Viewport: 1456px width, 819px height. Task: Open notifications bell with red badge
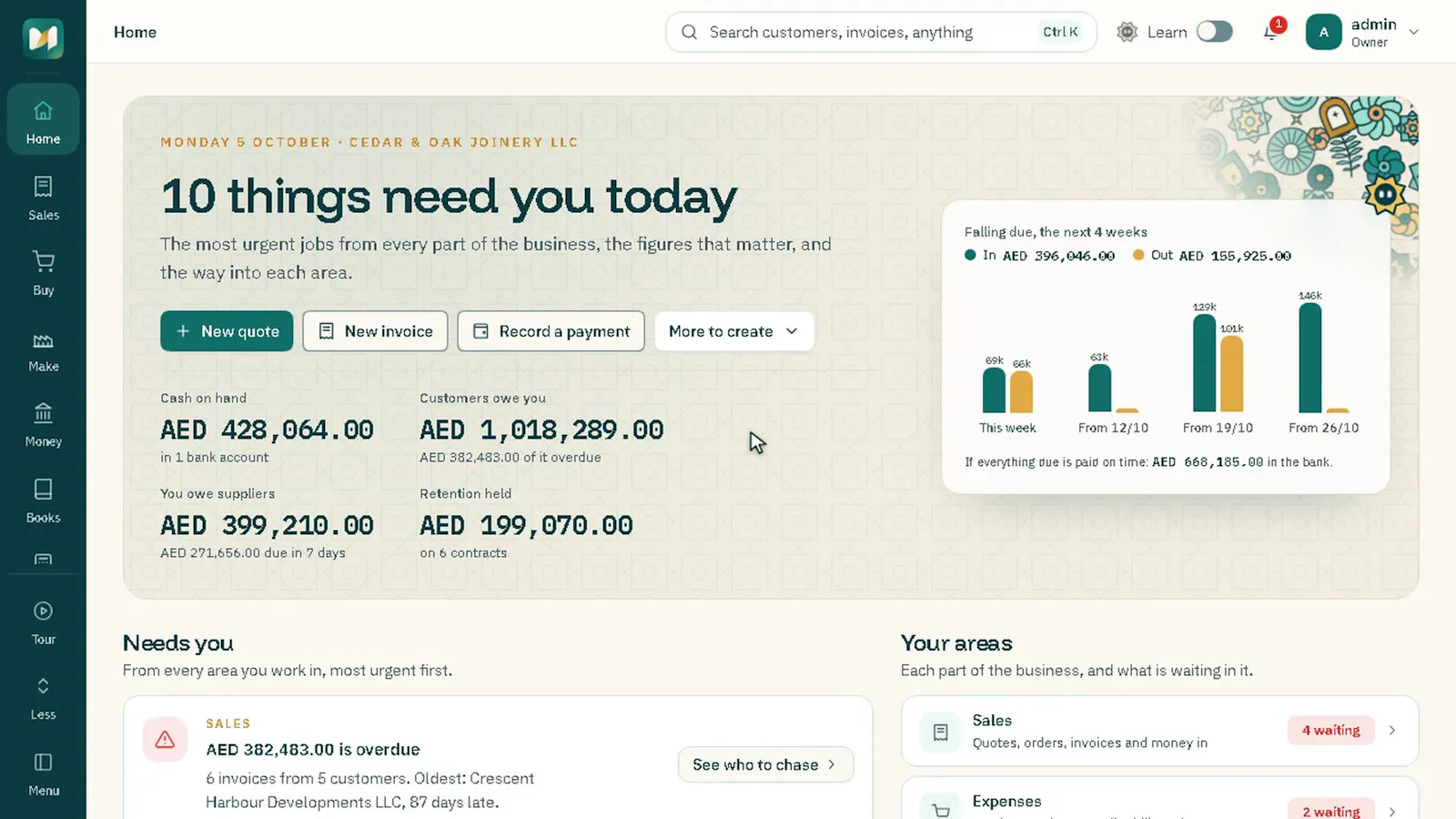point(1271,32)
